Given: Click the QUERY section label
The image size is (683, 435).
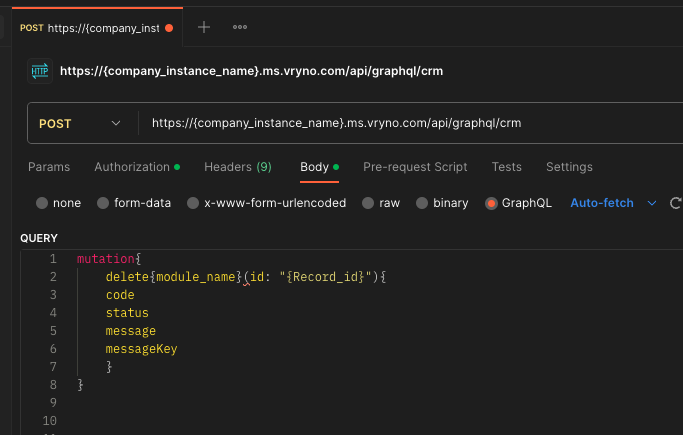Looking at the screenshot, I should click(39, 238).
